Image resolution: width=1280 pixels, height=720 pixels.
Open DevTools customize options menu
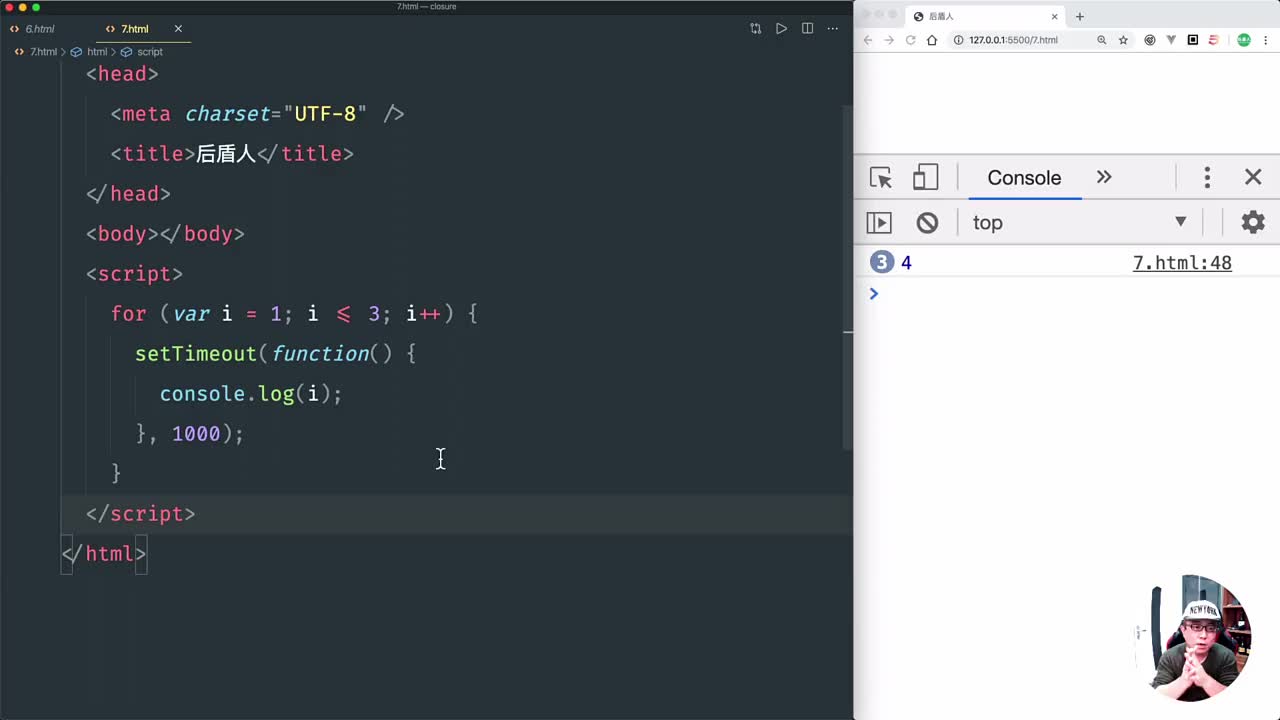pos(1207,178)
